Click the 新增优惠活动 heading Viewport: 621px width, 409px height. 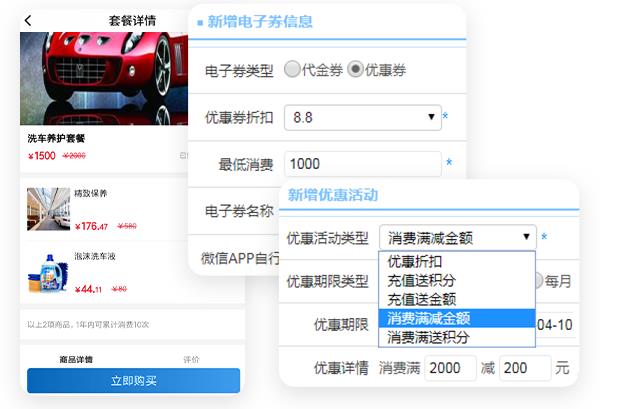[333, 195]
